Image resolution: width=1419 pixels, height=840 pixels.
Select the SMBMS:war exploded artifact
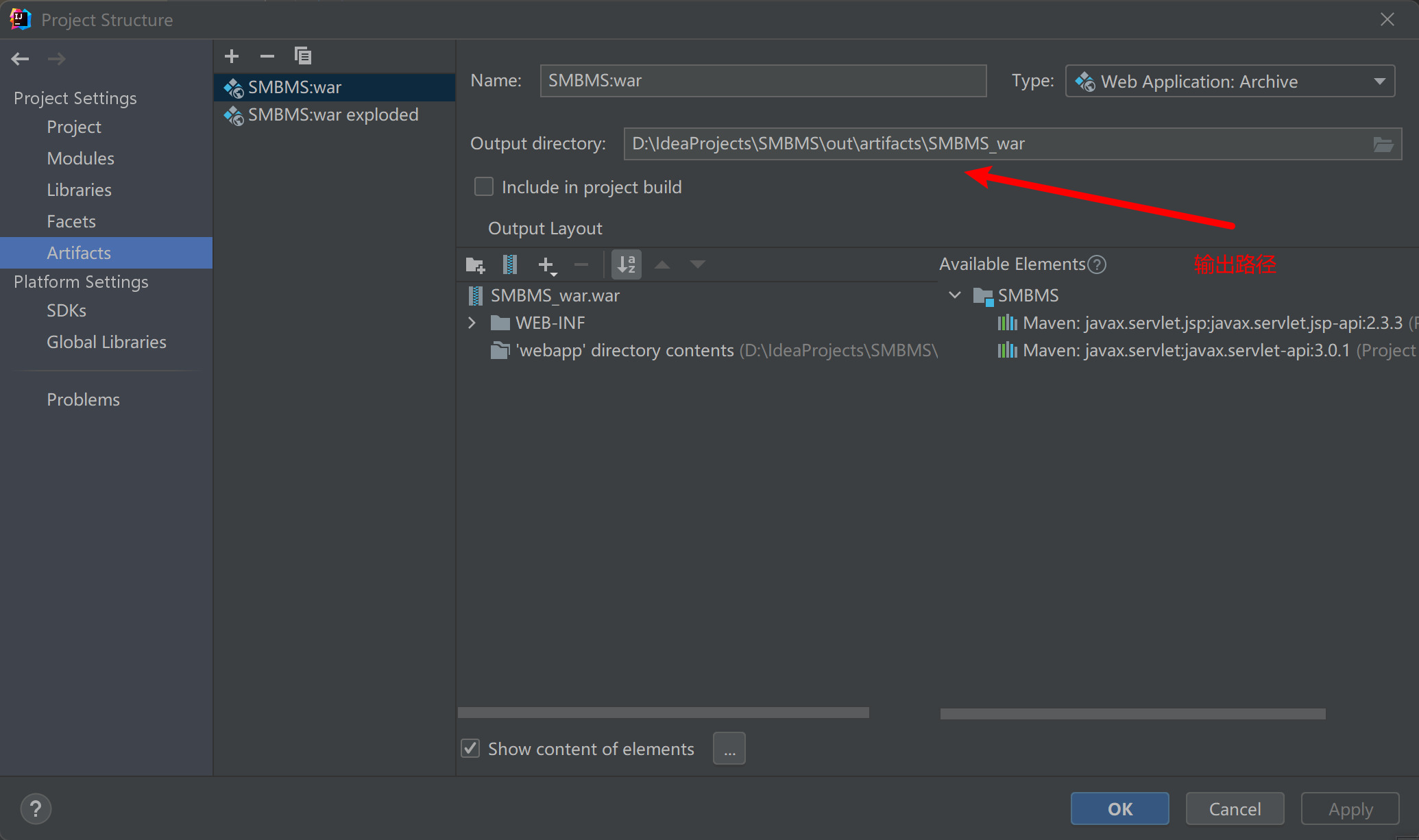point(333,115)
